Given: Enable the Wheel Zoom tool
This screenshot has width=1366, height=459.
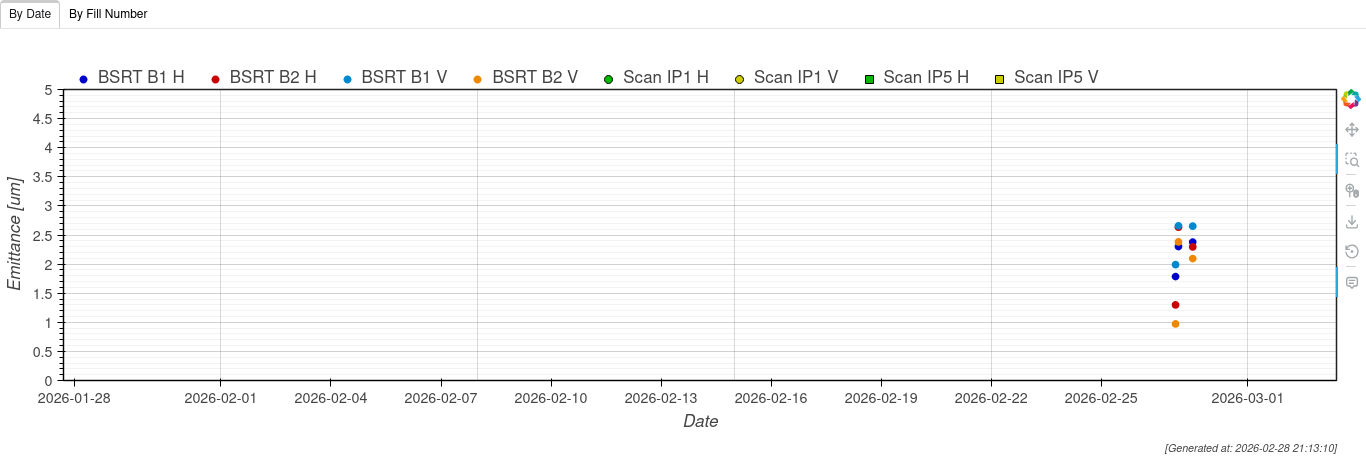Looking at the screenshot, I should pyautogui.click(x=1351, y=190).
